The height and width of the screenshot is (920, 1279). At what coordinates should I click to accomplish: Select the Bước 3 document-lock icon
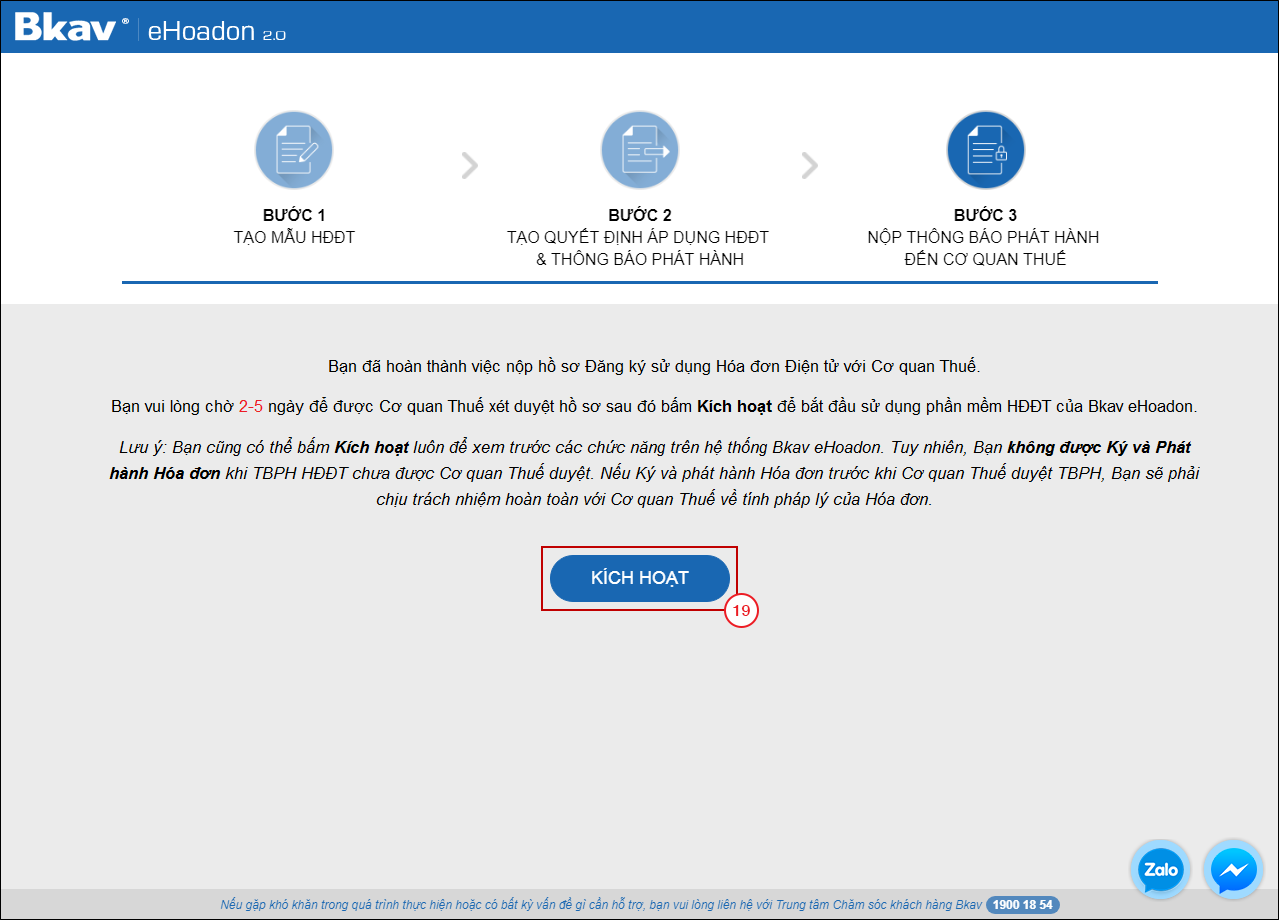point(985,151)
